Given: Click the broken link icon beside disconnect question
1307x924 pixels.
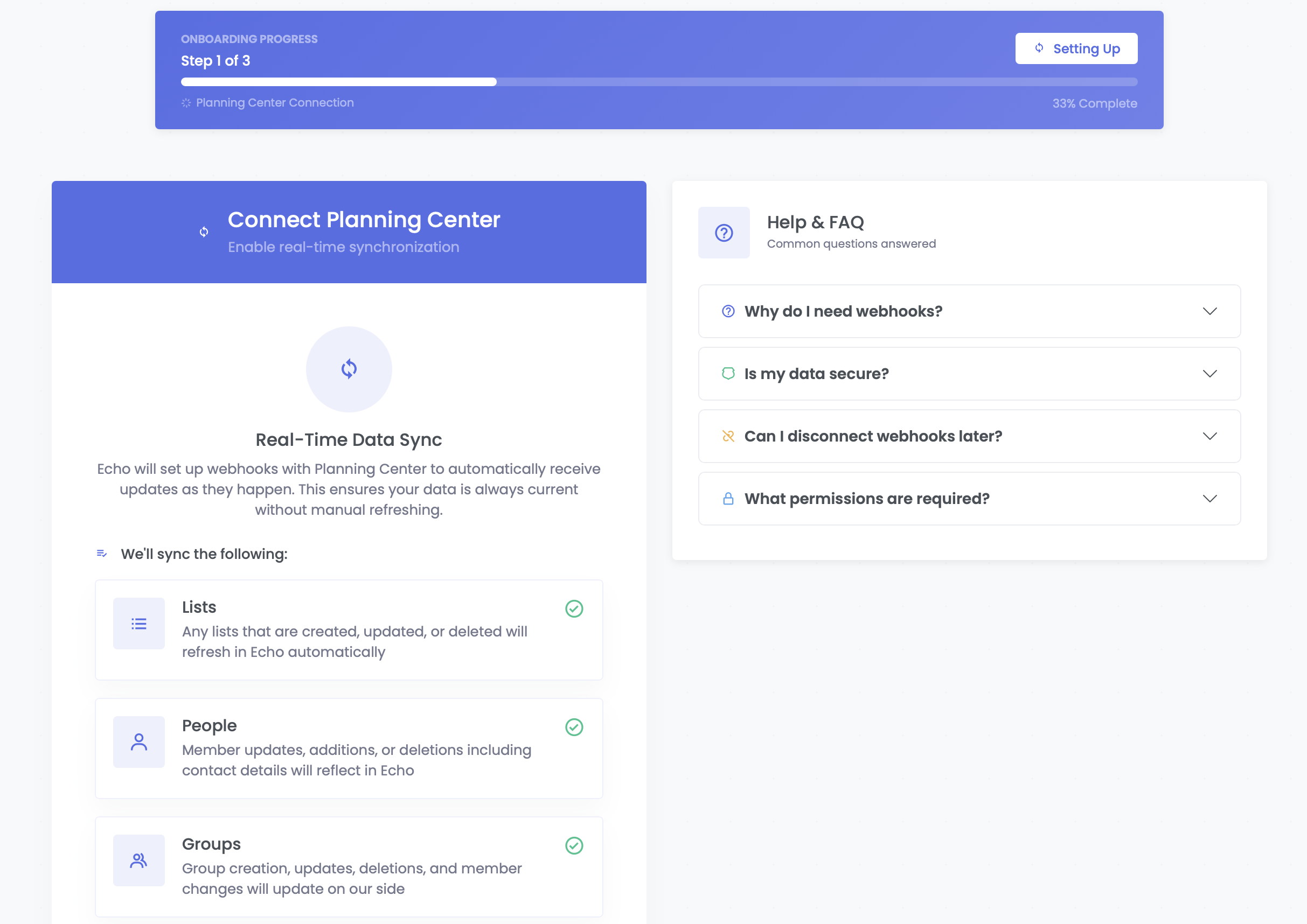Looking at the screenshot, I should point(728,436).
